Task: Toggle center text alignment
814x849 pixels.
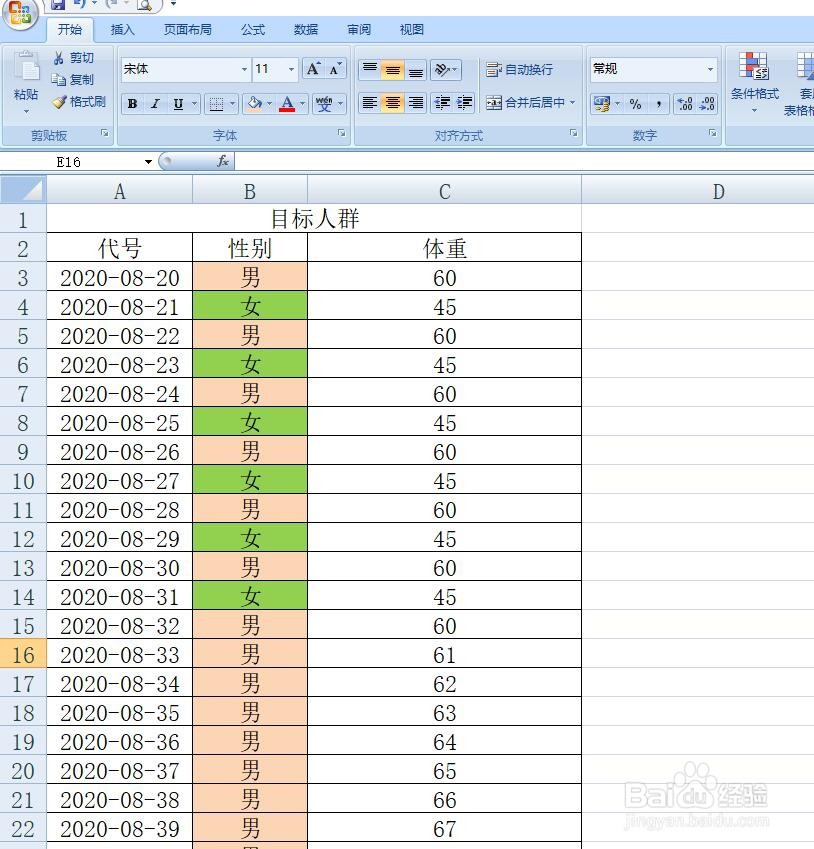Action: tap(393, 103)
